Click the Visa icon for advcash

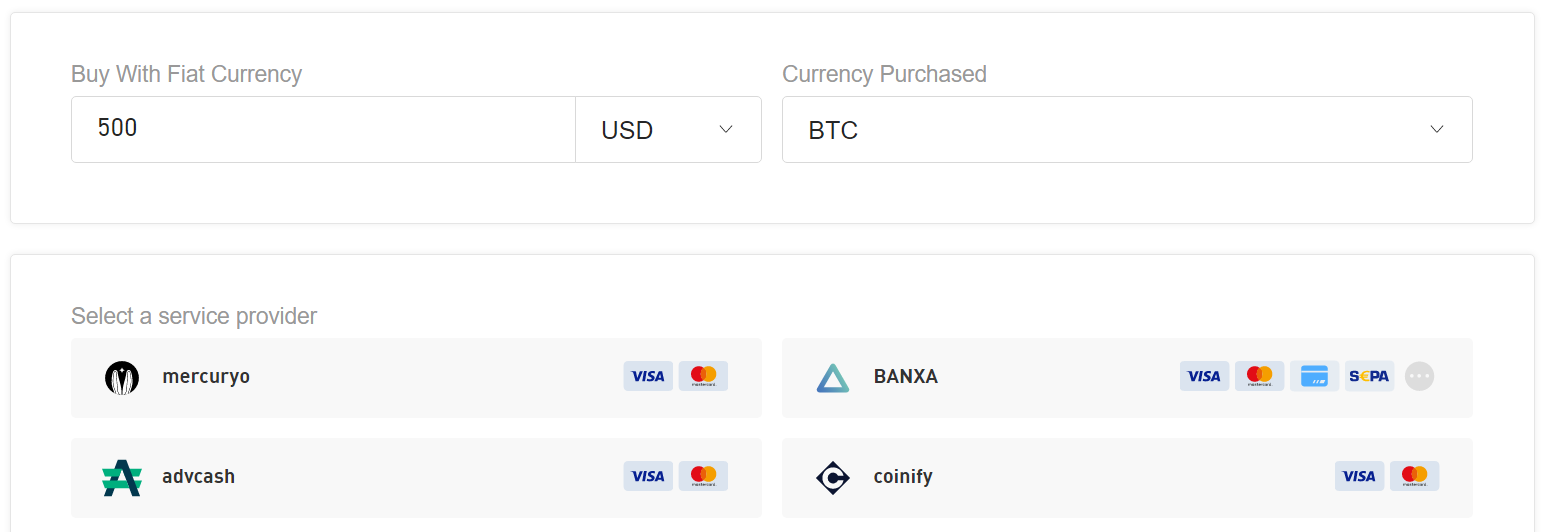point(648,476)
